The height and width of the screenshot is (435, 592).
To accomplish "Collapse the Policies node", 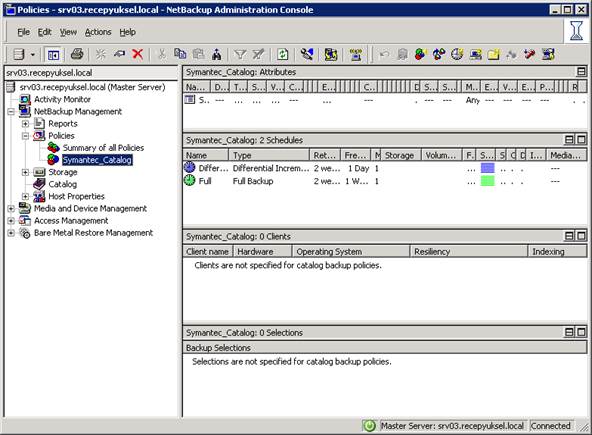I will coord(25,136).
